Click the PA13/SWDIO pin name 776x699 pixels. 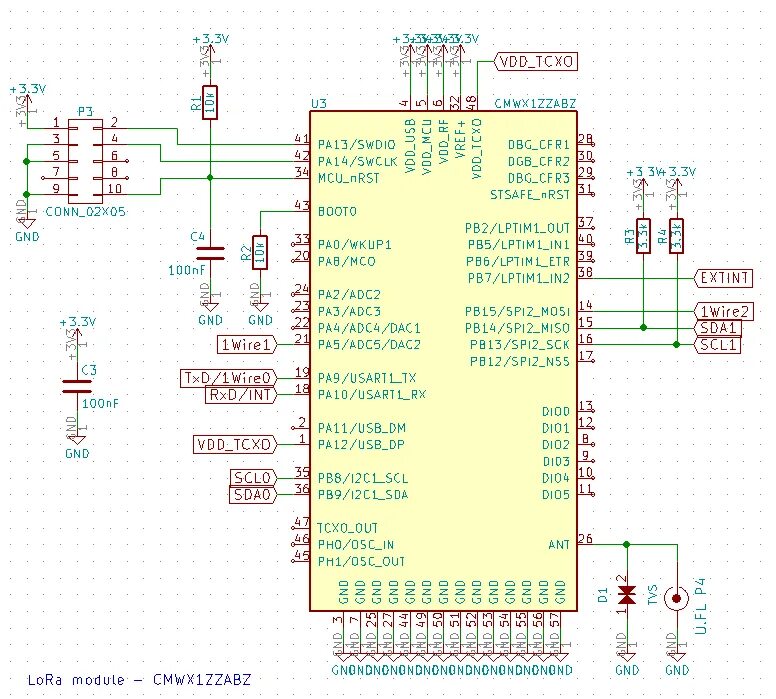(x=357, y=145)
